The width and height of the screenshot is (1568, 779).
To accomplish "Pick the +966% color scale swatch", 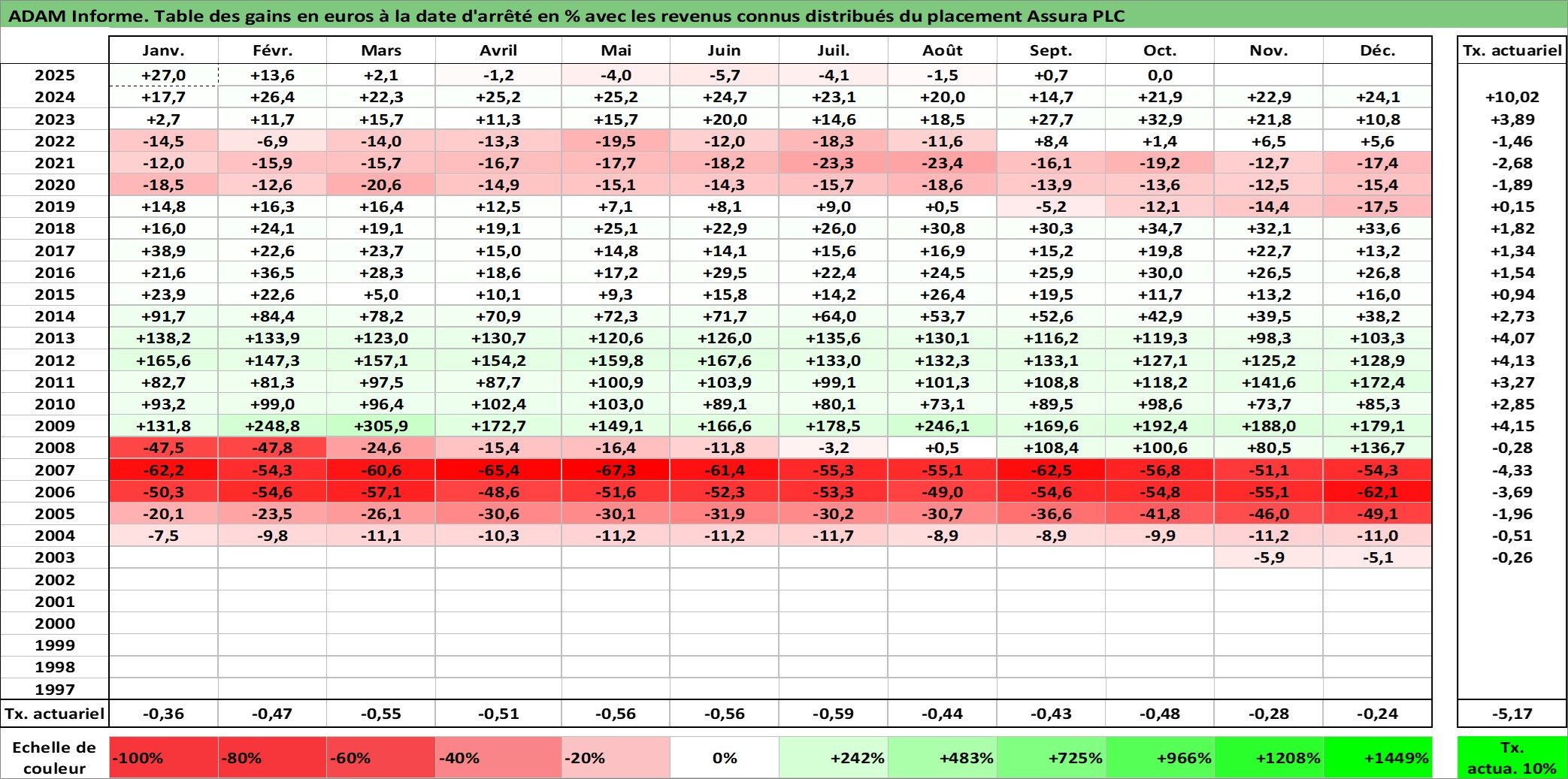I will pos(1160,757).
